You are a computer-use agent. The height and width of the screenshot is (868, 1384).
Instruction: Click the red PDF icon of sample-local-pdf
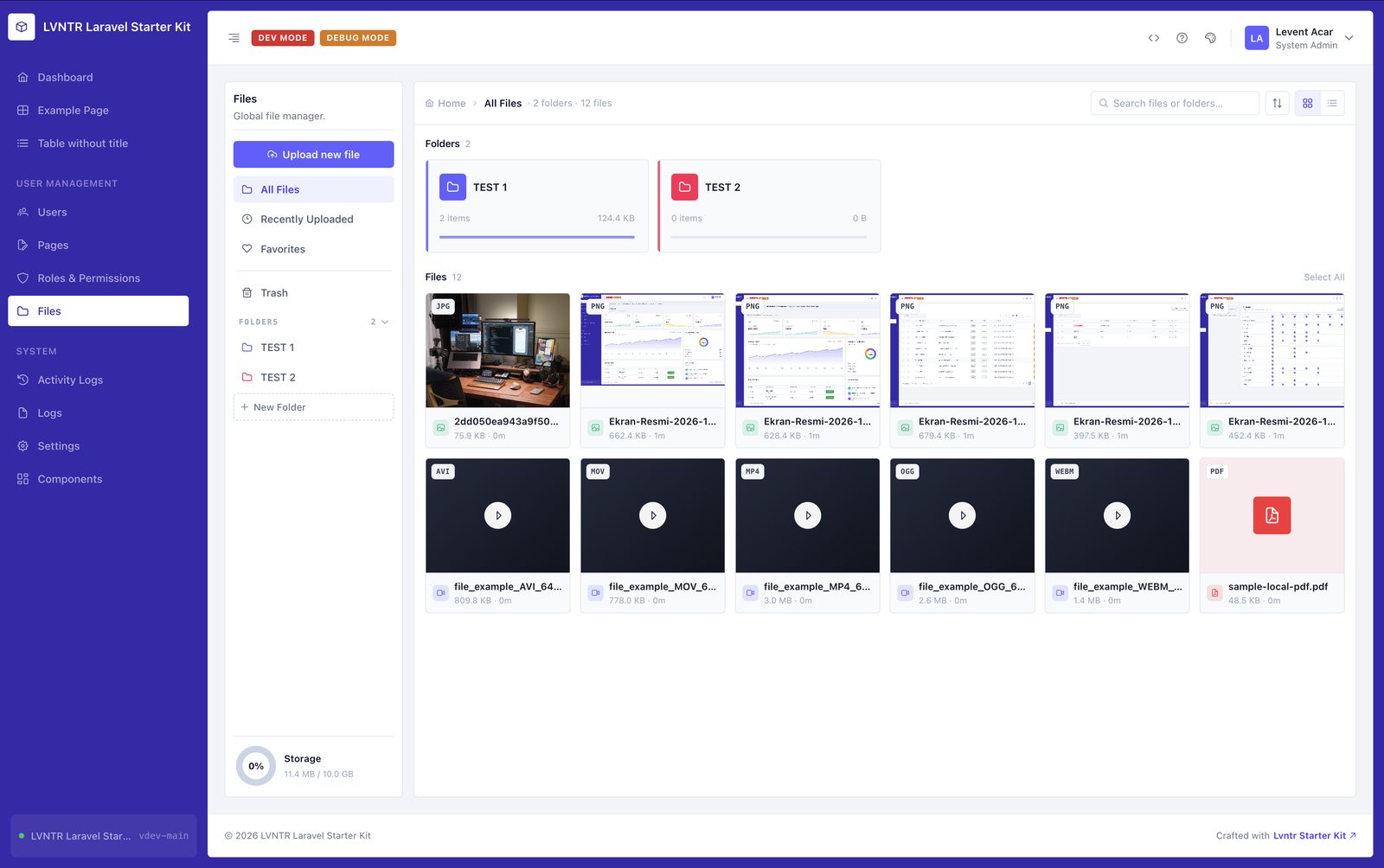point(1272,515)
